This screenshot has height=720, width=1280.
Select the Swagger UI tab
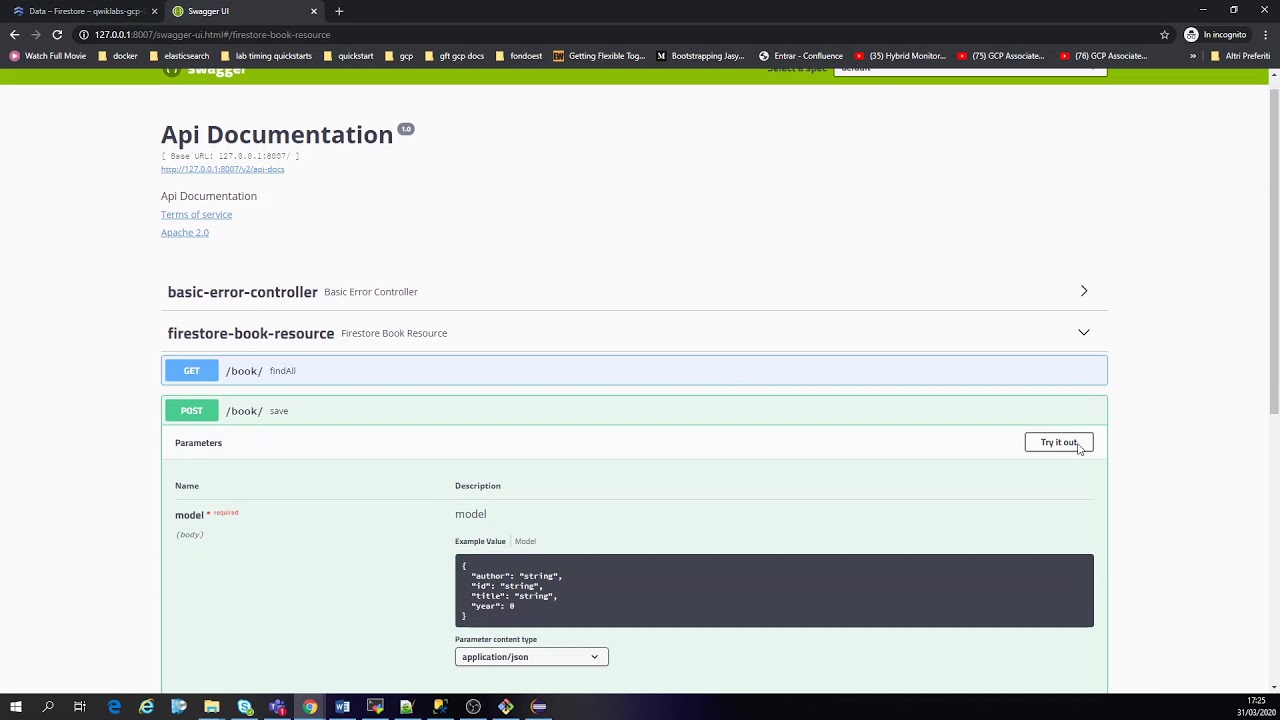click(244, 11)
